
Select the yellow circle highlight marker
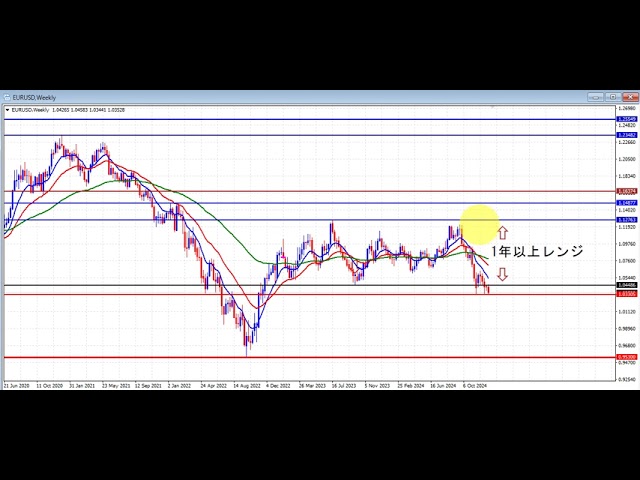point(481,226)
